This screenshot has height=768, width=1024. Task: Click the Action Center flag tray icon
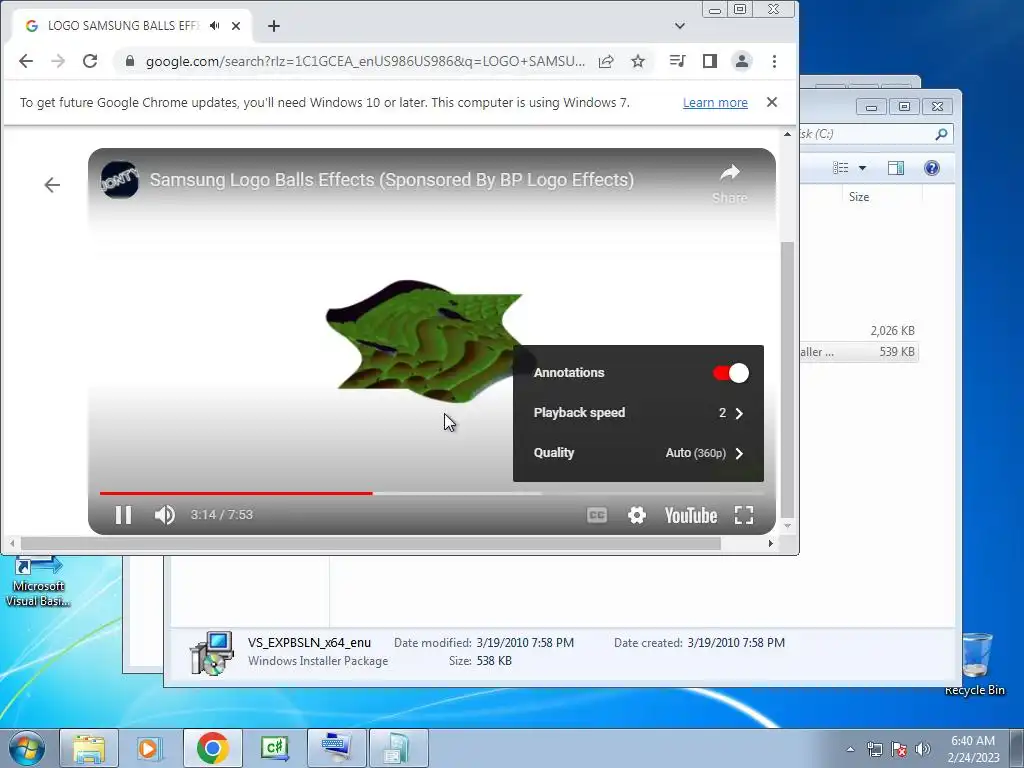[x=899, y=749]
